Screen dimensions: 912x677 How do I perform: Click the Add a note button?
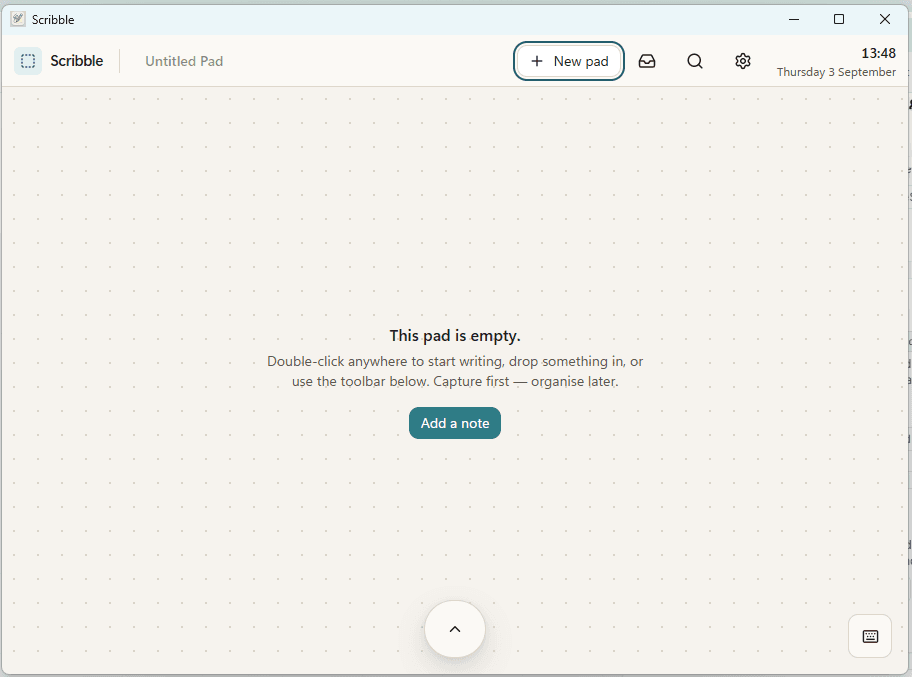455,423
